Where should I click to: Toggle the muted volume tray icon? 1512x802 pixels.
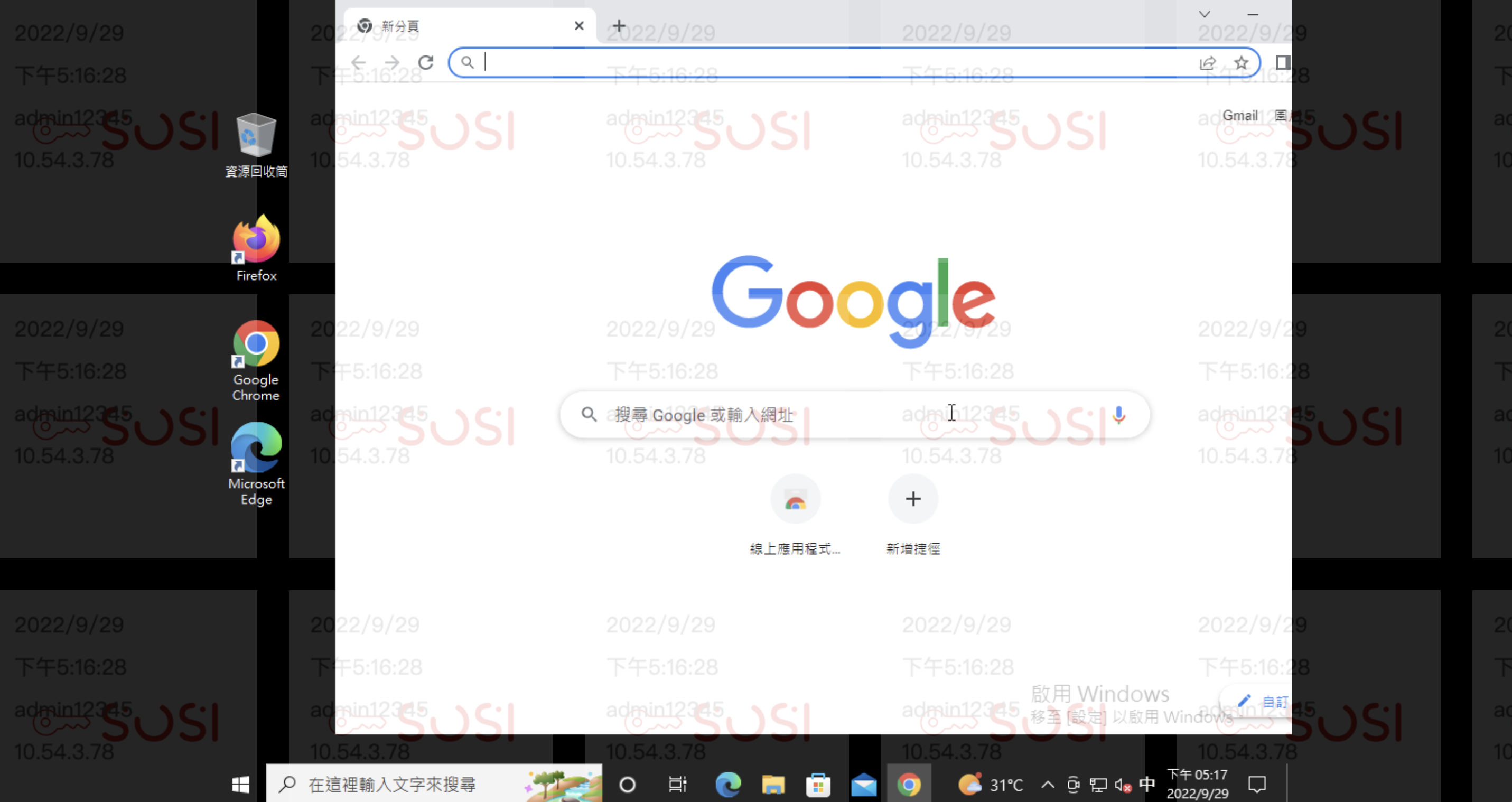[1122, 785]
